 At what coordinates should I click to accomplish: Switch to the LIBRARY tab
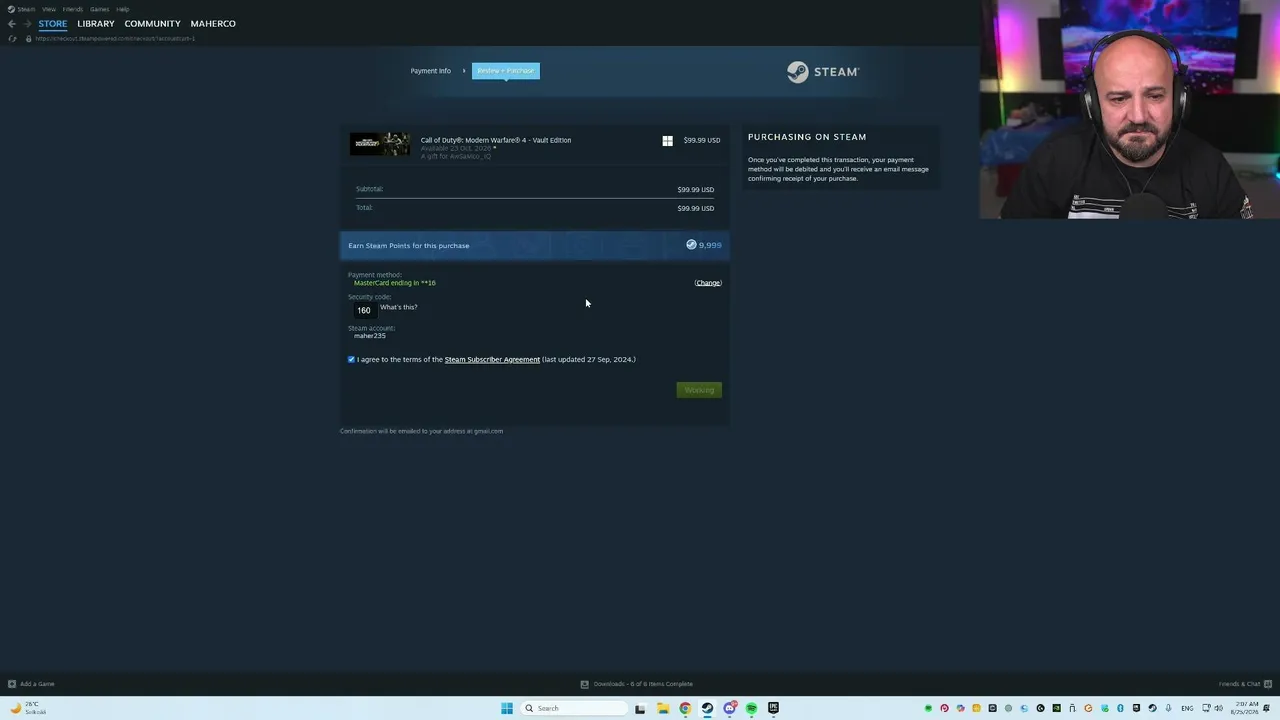[x=96, y=24]
